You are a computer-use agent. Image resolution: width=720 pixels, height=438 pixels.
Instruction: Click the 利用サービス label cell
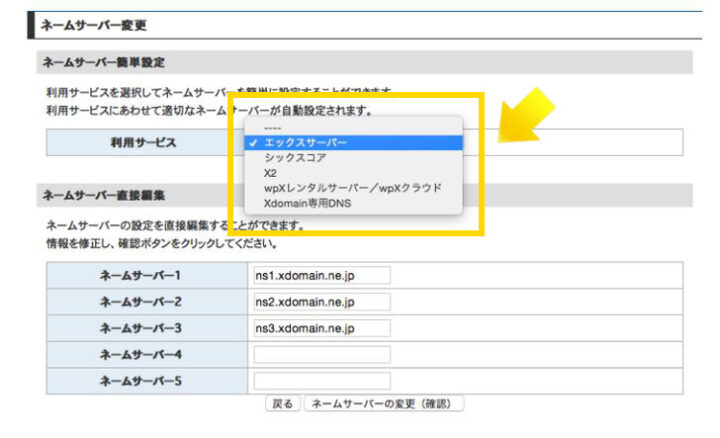pyautogui.click(x=143, y=143)
